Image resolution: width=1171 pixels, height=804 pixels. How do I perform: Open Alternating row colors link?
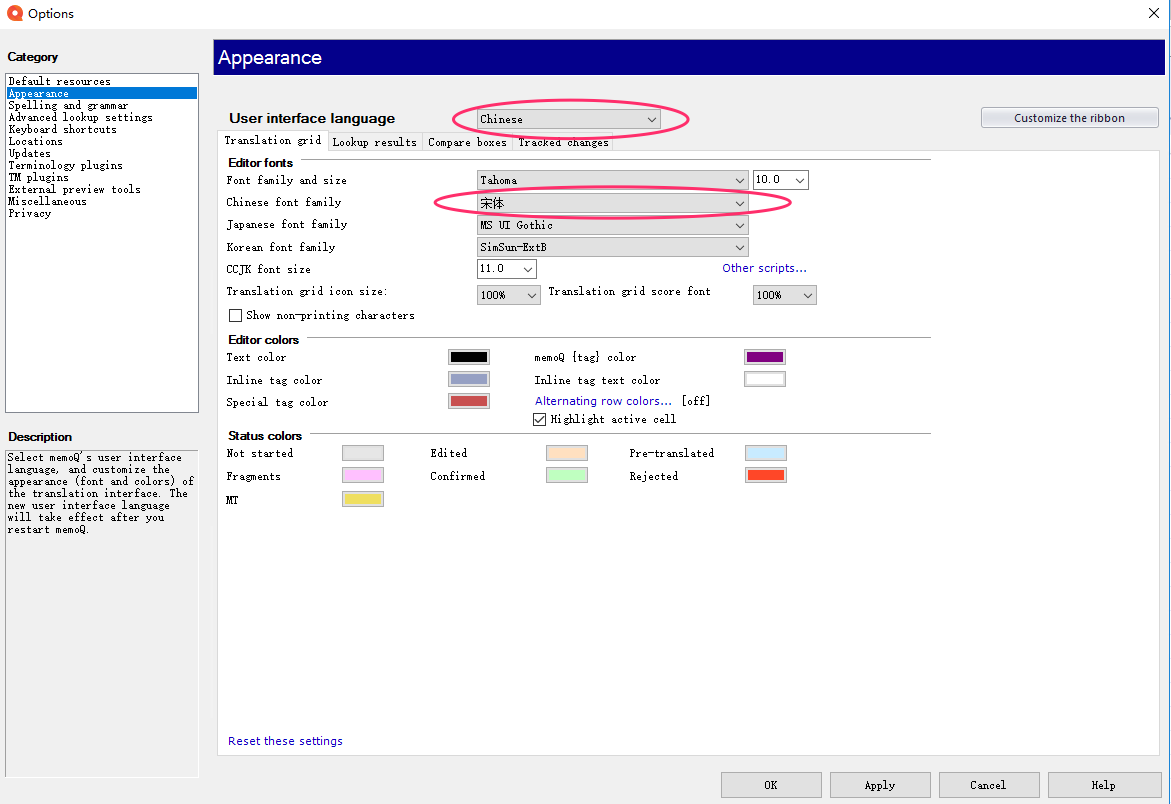coord(603,401)
